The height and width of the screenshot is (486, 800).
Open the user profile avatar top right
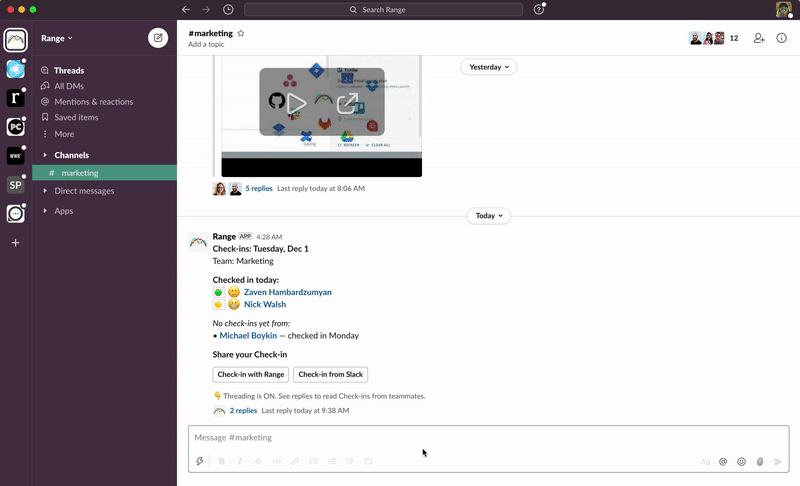coord(784,9)
